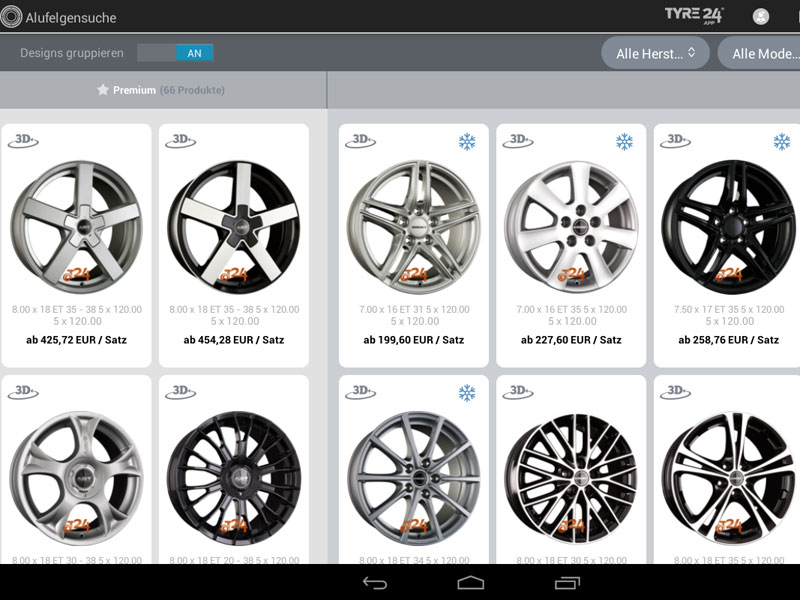Expand the Alle Modelle dropdown

click(762, 53)
